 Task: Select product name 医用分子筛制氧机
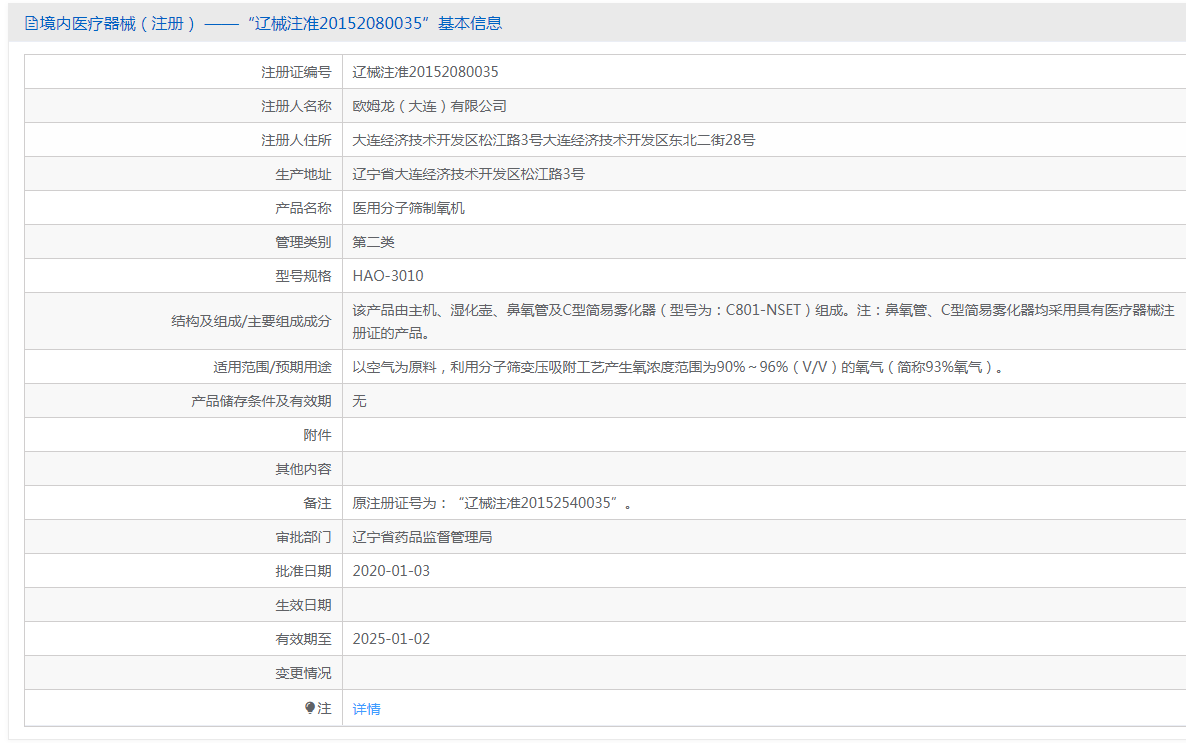coord(408,208)
